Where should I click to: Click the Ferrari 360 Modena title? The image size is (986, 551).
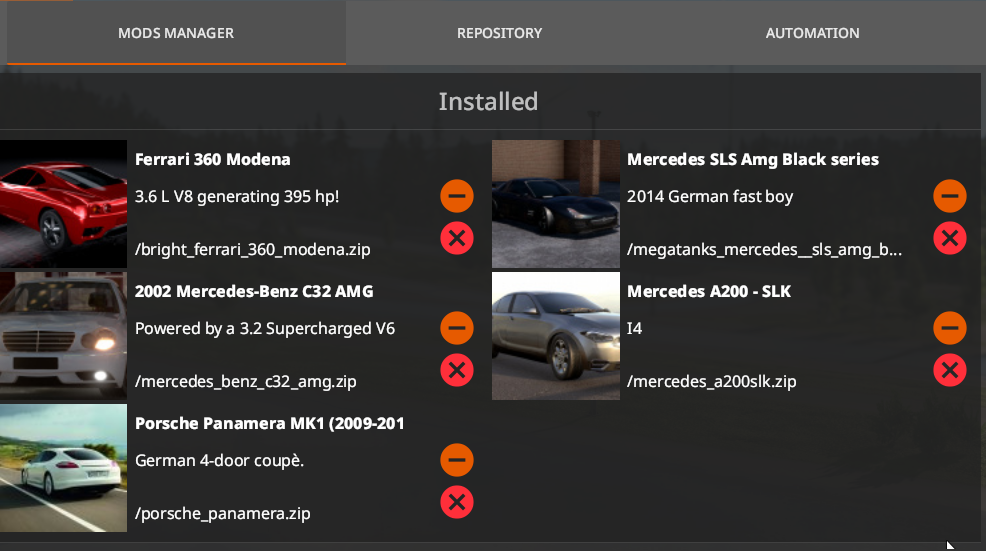coord(213,159)
